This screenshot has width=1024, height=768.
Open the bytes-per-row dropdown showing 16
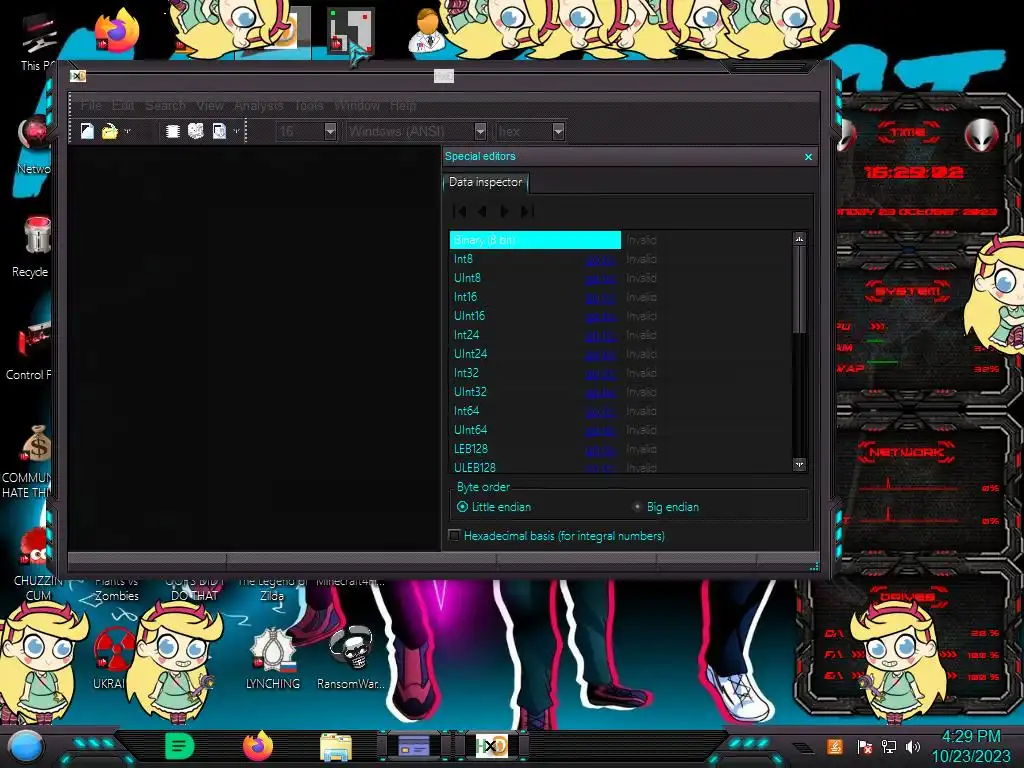click(x=330, y=131)
